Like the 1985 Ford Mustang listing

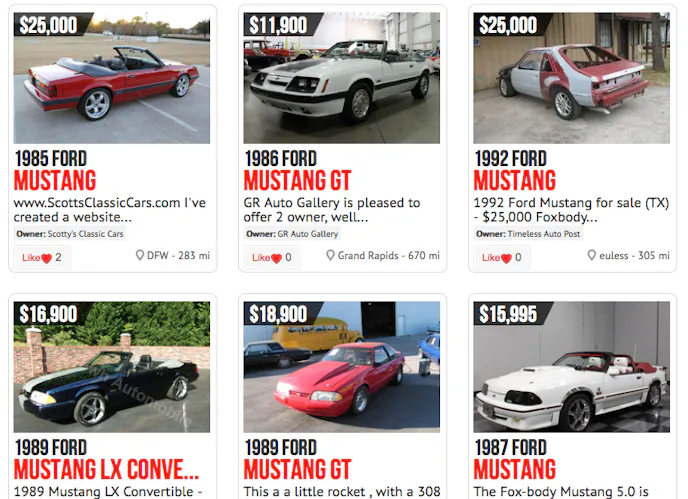(x=42, y=258)
